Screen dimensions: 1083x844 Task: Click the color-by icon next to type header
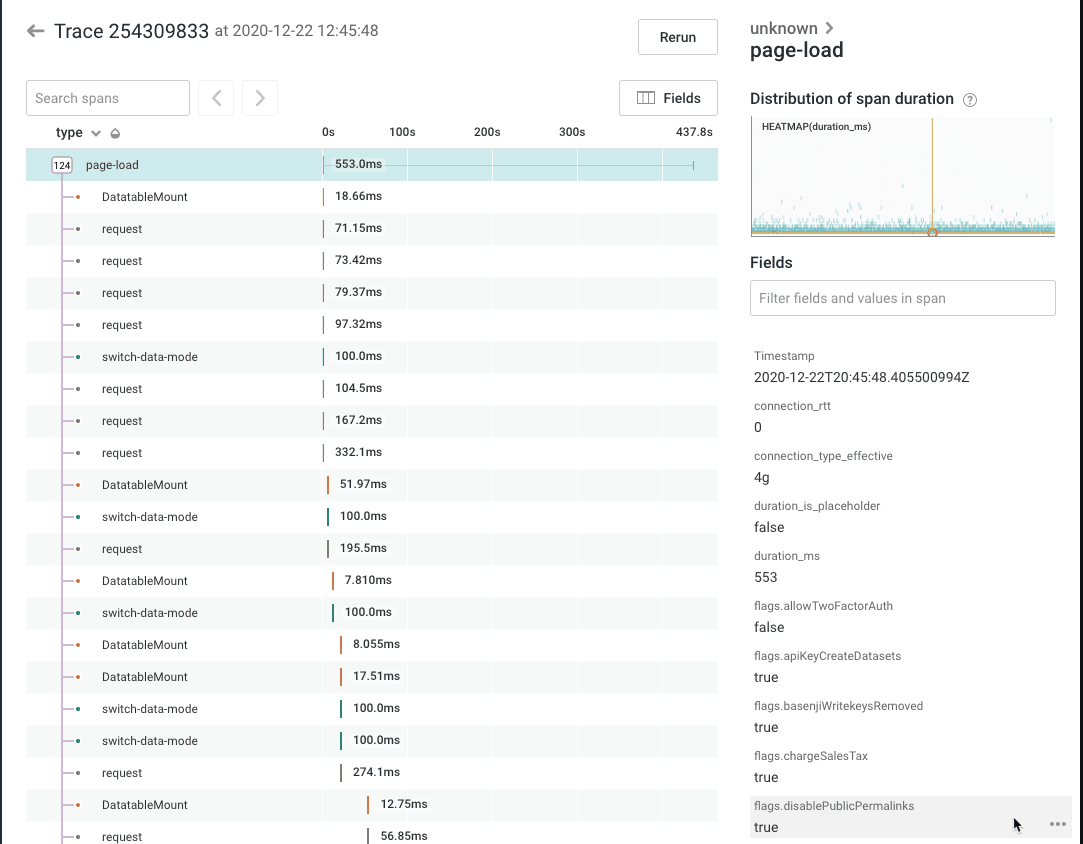coord(115,133)
